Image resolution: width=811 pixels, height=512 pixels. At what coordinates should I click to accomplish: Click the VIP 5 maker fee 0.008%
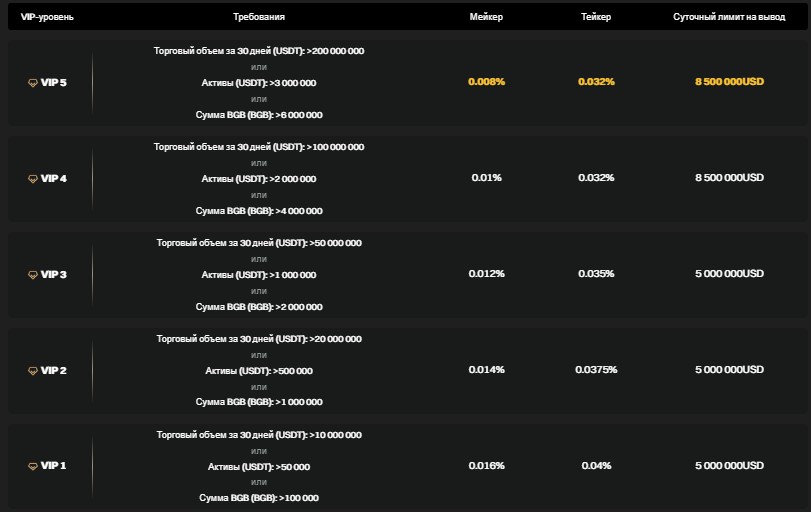(x=486, y=82)
